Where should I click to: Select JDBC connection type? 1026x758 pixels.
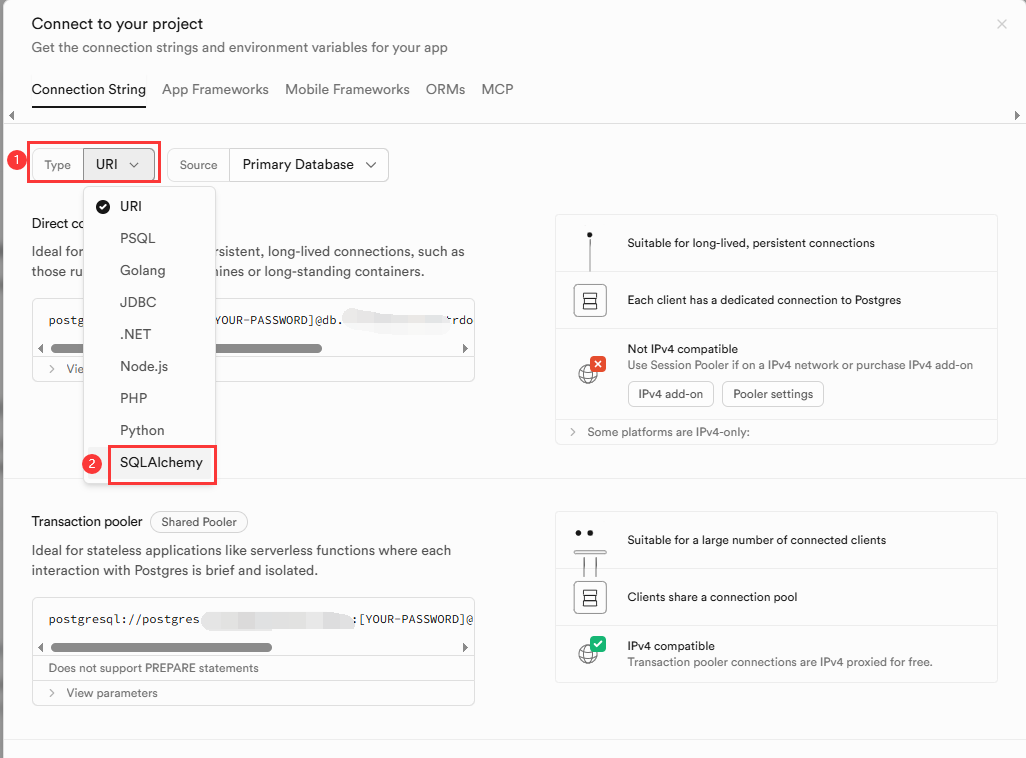coord(138,302)
